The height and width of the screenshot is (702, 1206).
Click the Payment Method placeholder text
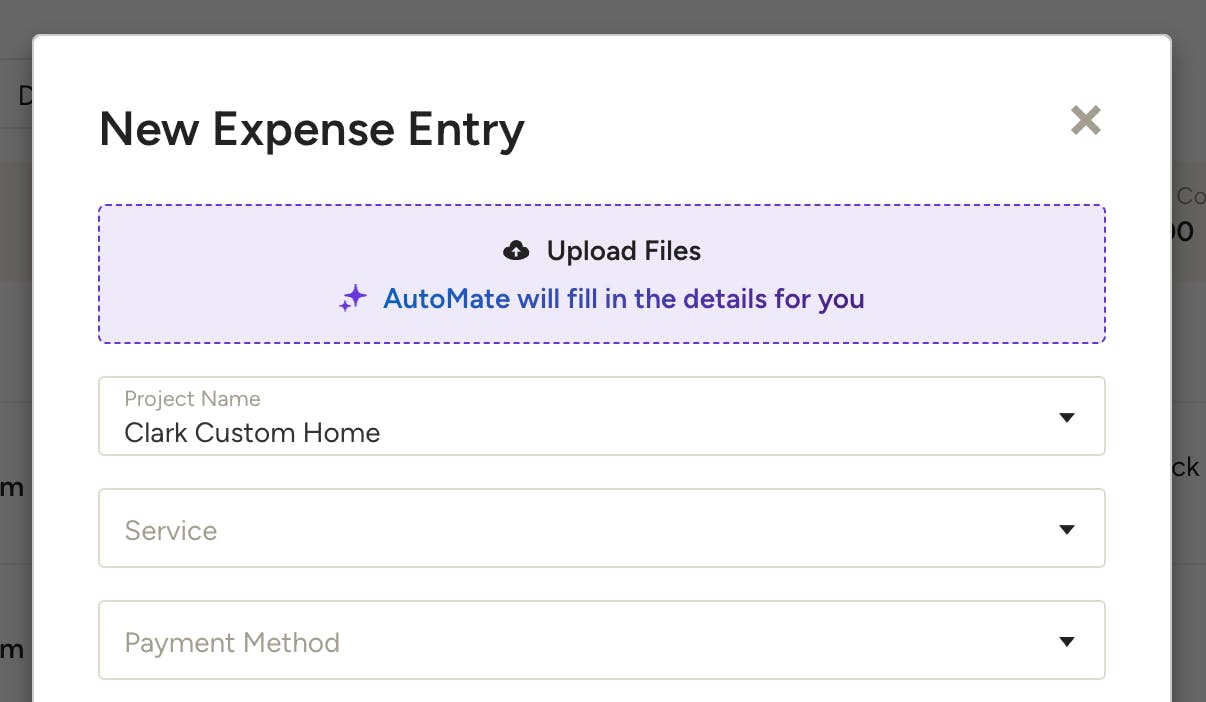pos(232,642)
